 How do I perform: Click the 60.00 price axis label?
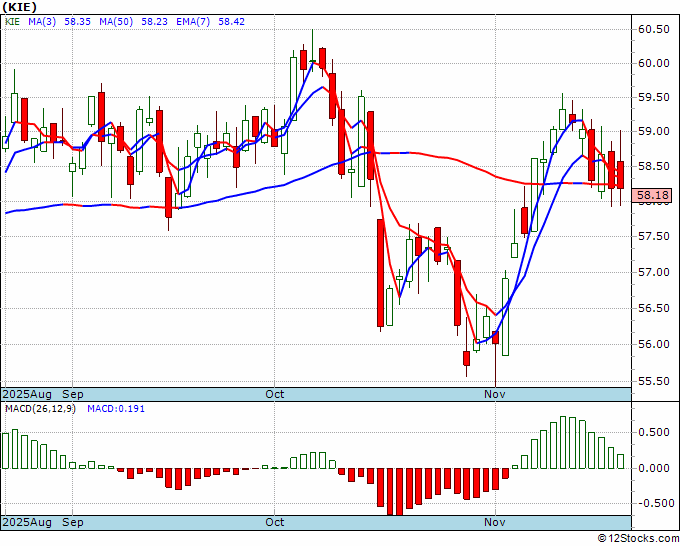(654, 63)
